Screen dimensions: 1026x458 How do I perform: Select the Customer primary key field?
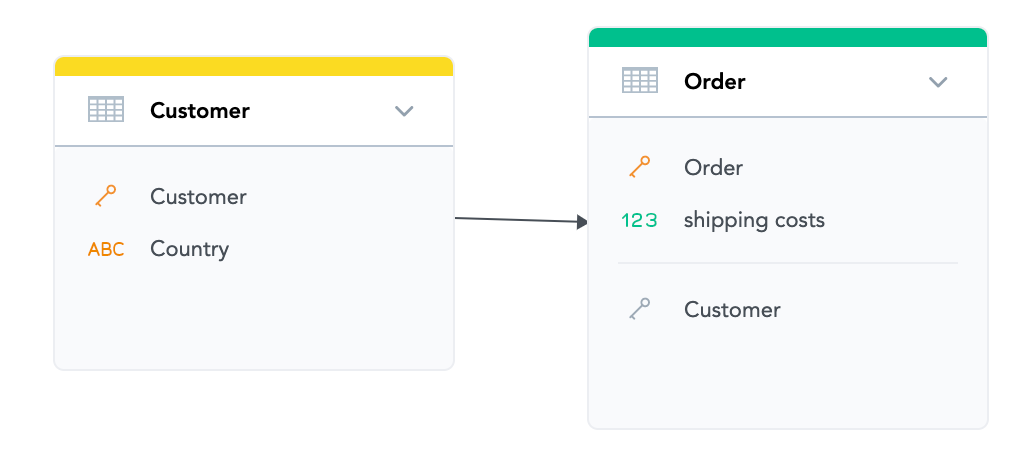point(198,197)
